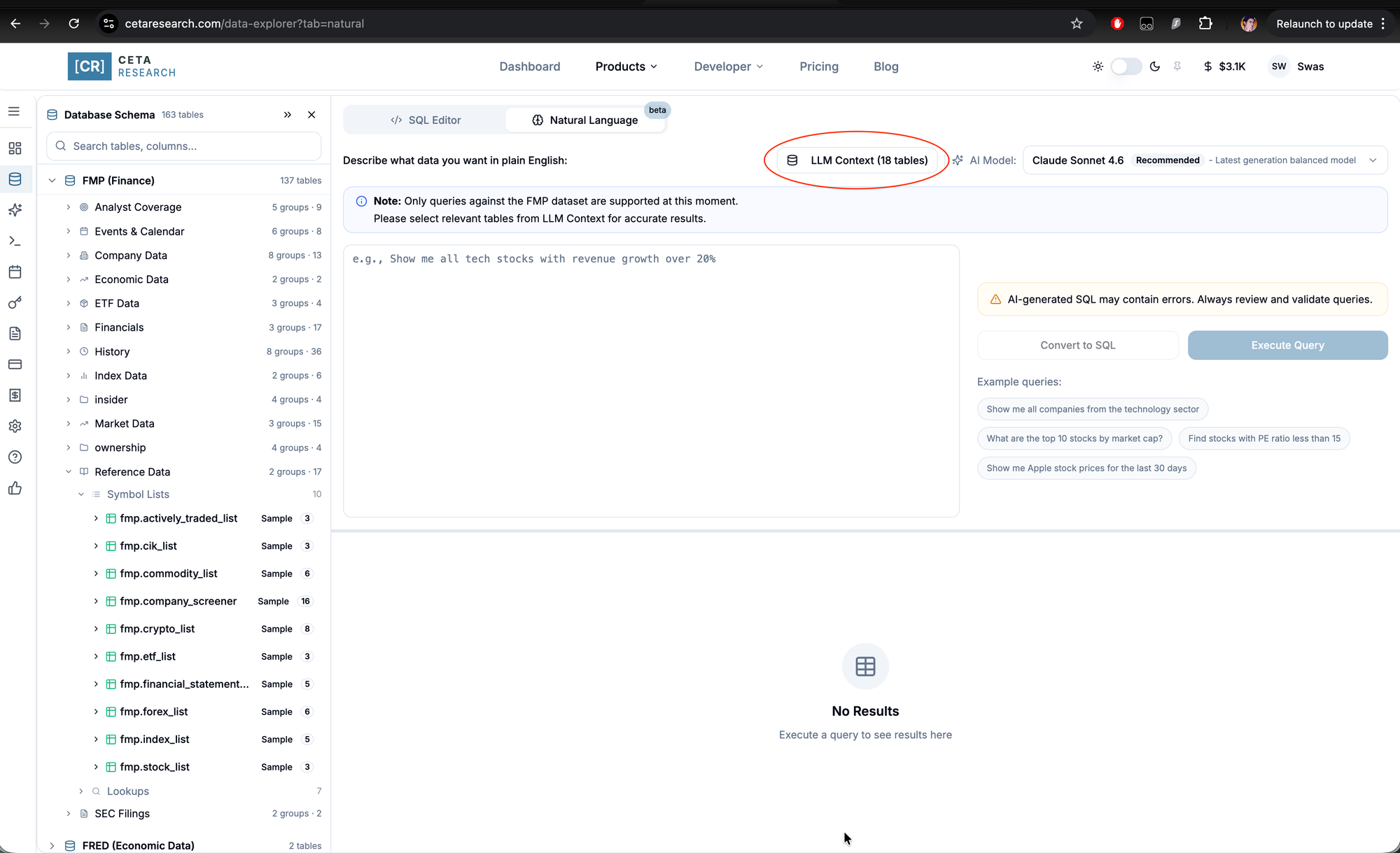Expand the fmp.company_screener table
The width and height of the screenshot is (1400, 853).
tap(96, 602)
